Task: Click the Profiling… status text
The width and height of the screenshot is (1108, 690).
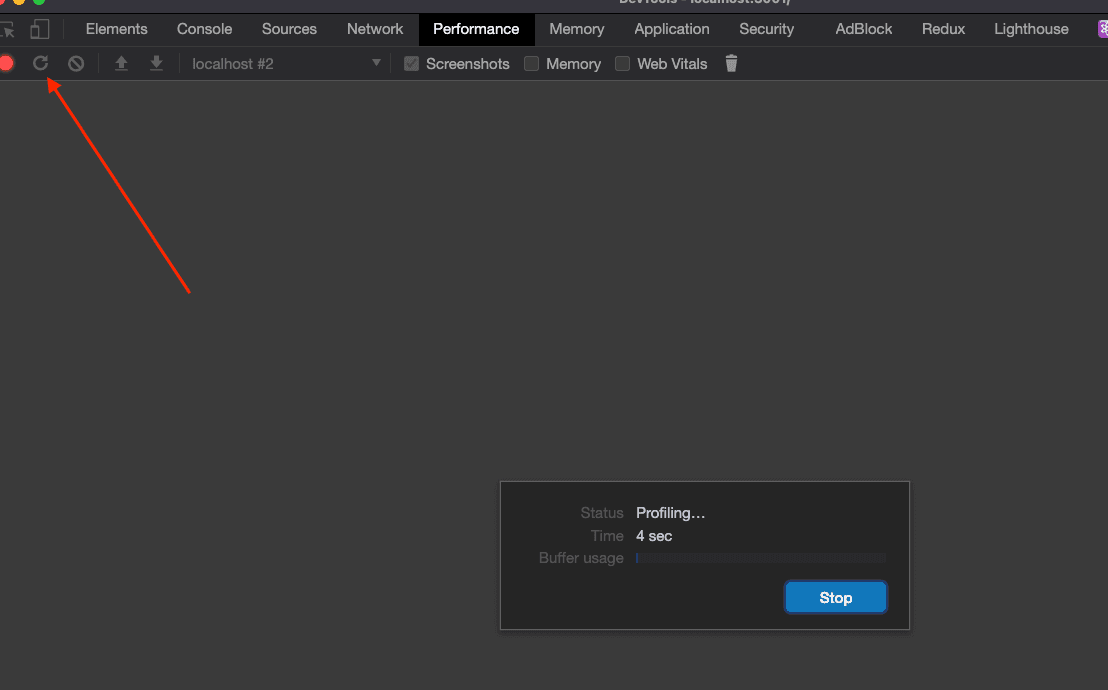Action: (x=670, y=513)
